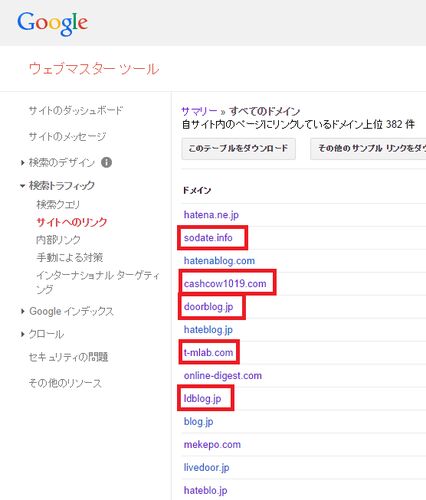Image resolution: width=426 pixels, height=500 pixels.
Task: Open cashcow1019.com domain link
Action: pos(225,284)
